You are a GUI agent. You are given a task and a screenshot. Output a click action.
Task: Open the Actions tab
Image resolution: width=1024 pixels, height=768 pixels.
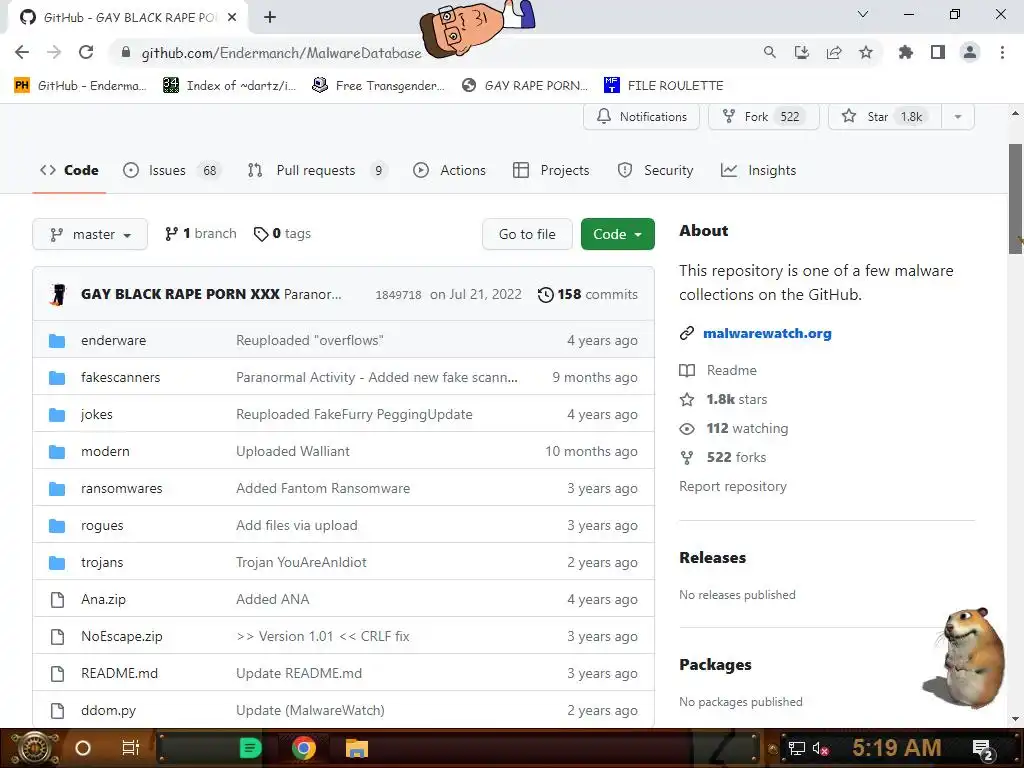click(449, 170)
